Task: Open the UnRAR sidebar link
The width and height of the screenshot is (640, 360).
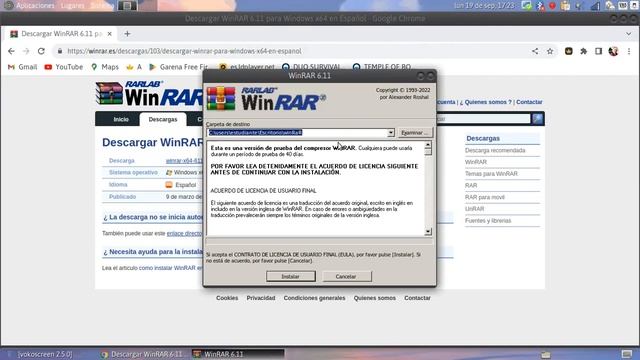Action: tap(475, 209)
